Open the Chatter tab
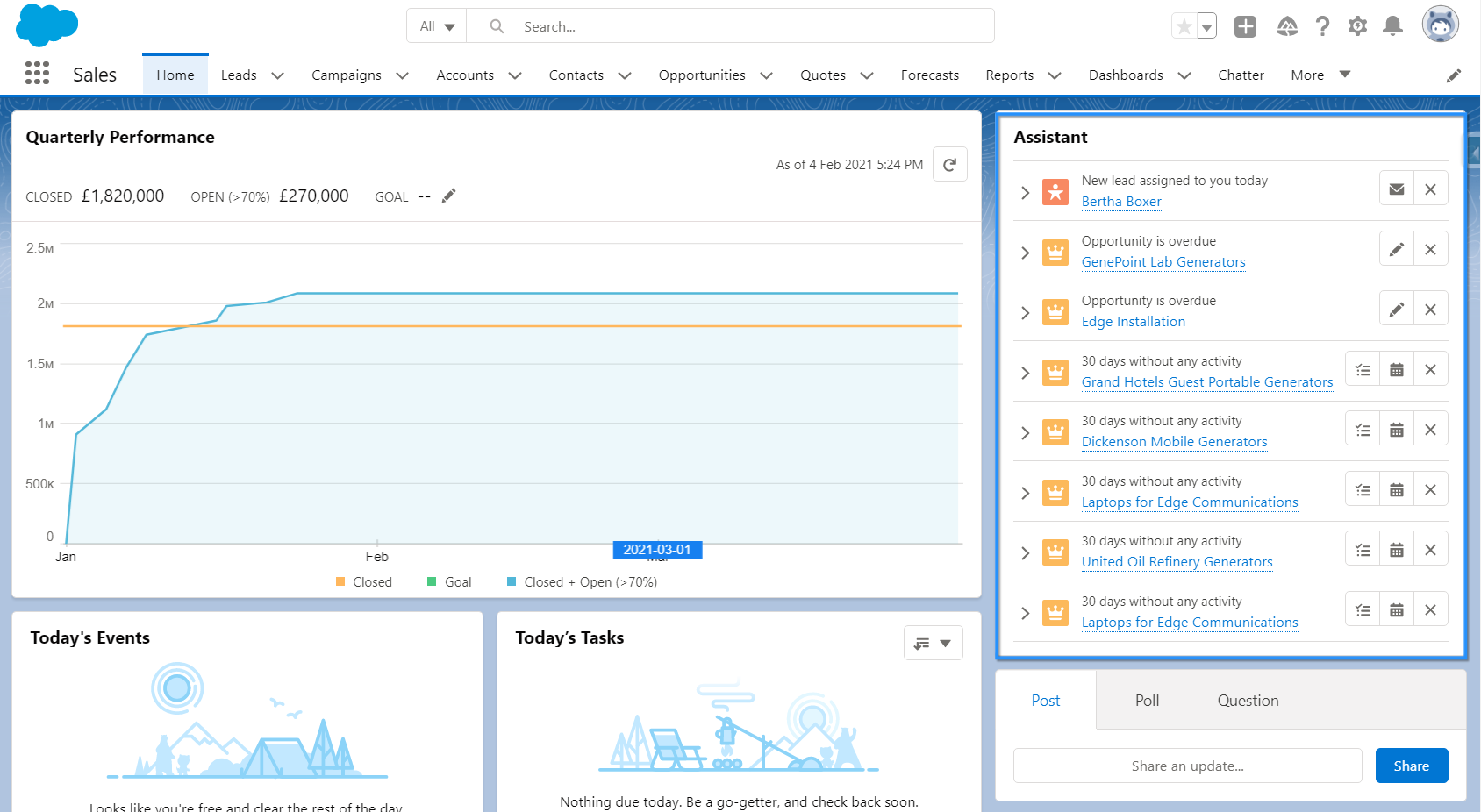This screenshot has width=1481, height=812. coord(1241,75)
